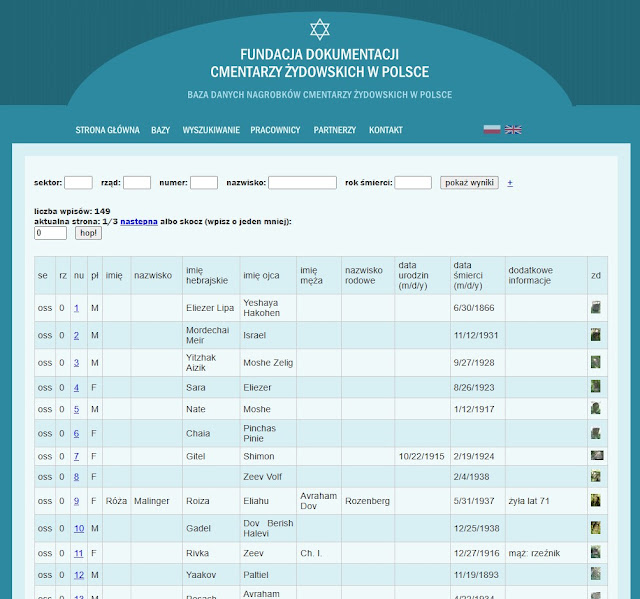Click the '6/30/1866' death date cell

point(478,308)
